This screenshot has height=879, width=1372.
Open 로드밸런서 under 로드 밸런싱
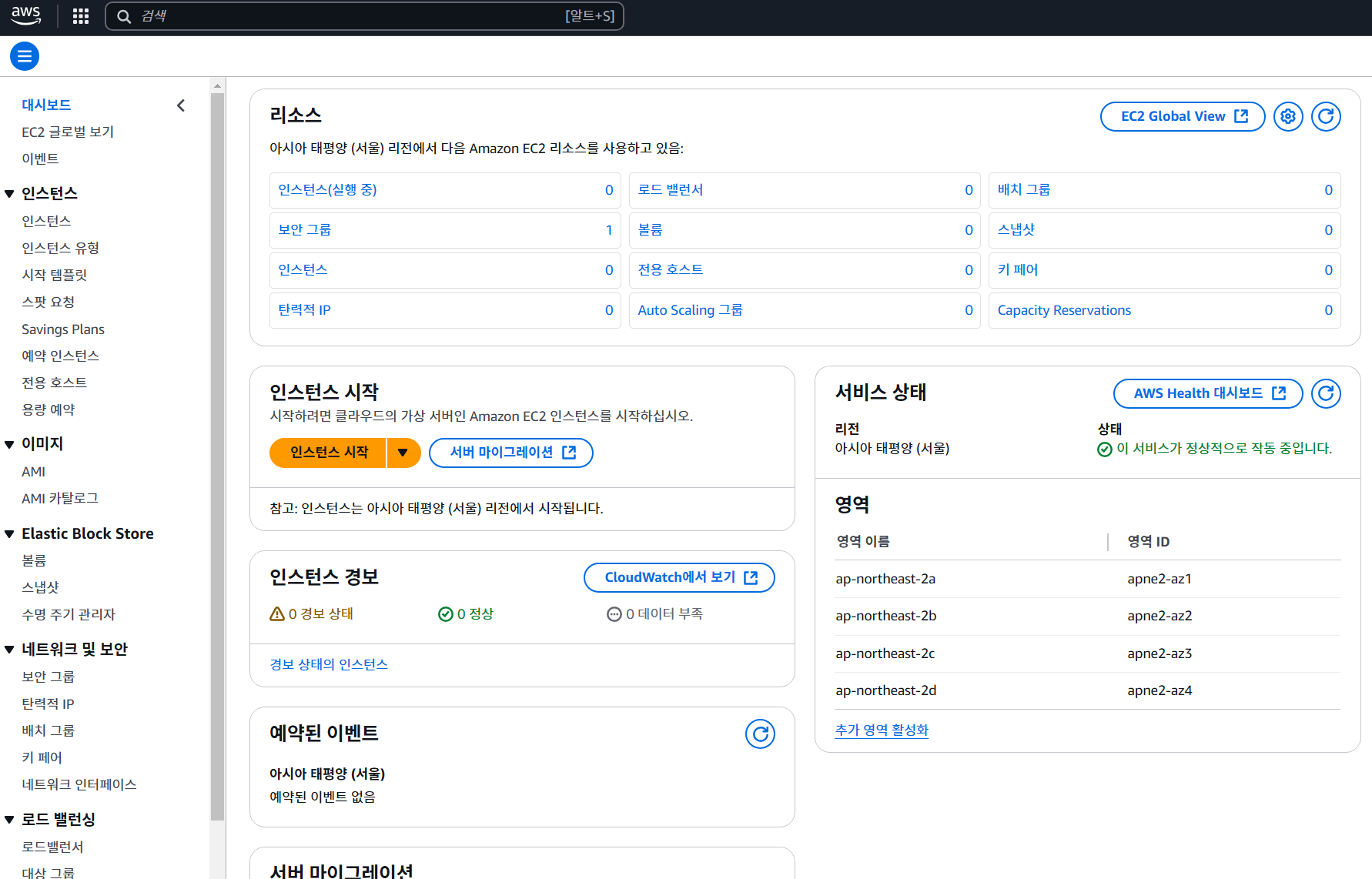point(52,847)
